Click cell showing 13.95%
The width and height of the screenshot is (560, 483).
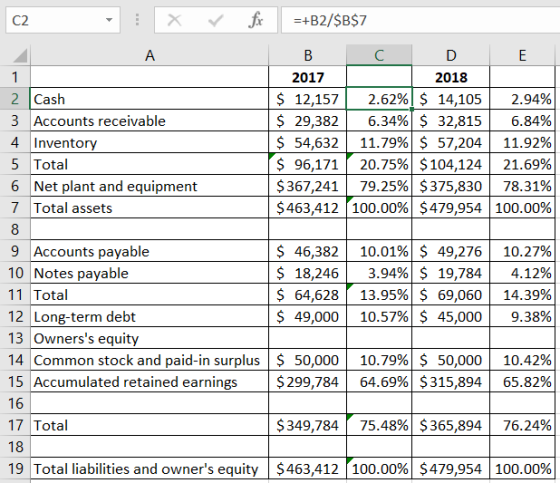[379, 294]
